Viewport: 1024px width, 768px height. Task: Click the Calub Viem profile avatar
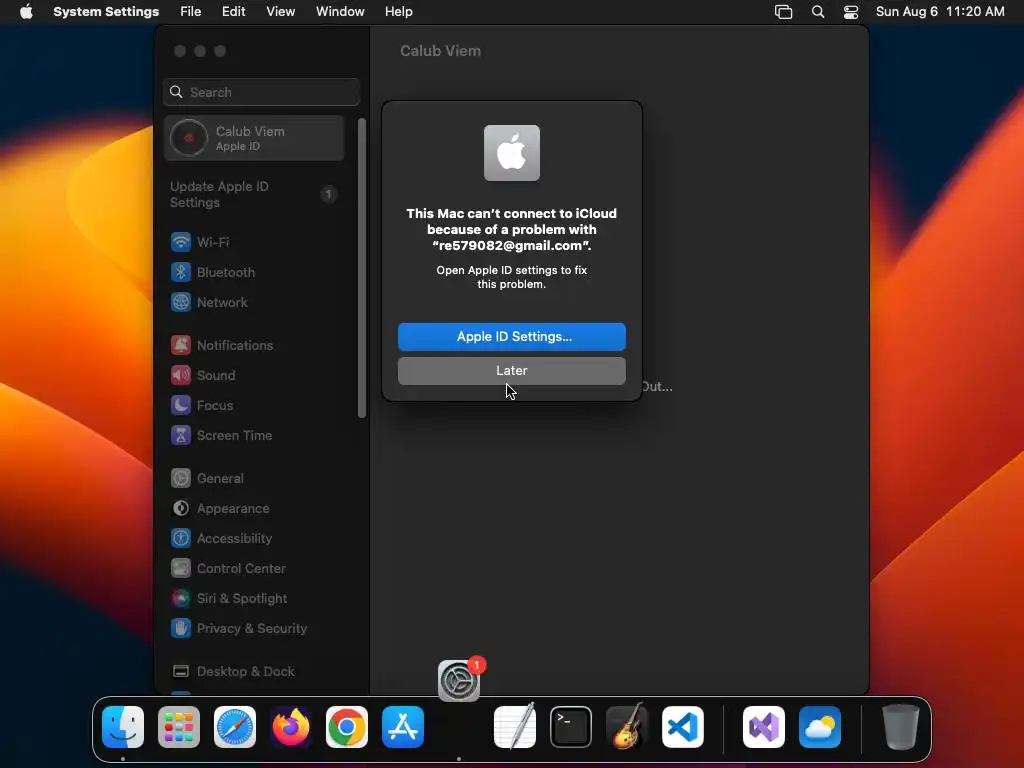[x=189, y=138]
